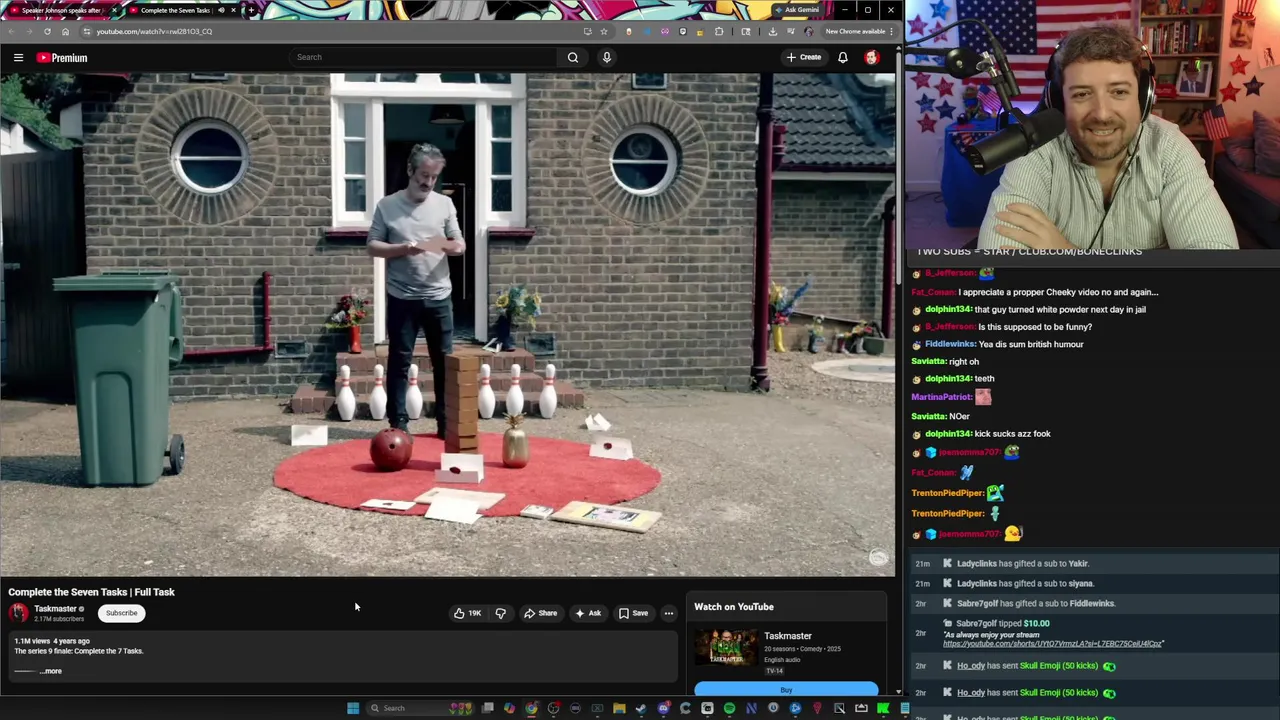The width and height of the screenshot is (1280, 720).
Task: Click video title Complete the Seven Tasks
Action: [91, 592]
